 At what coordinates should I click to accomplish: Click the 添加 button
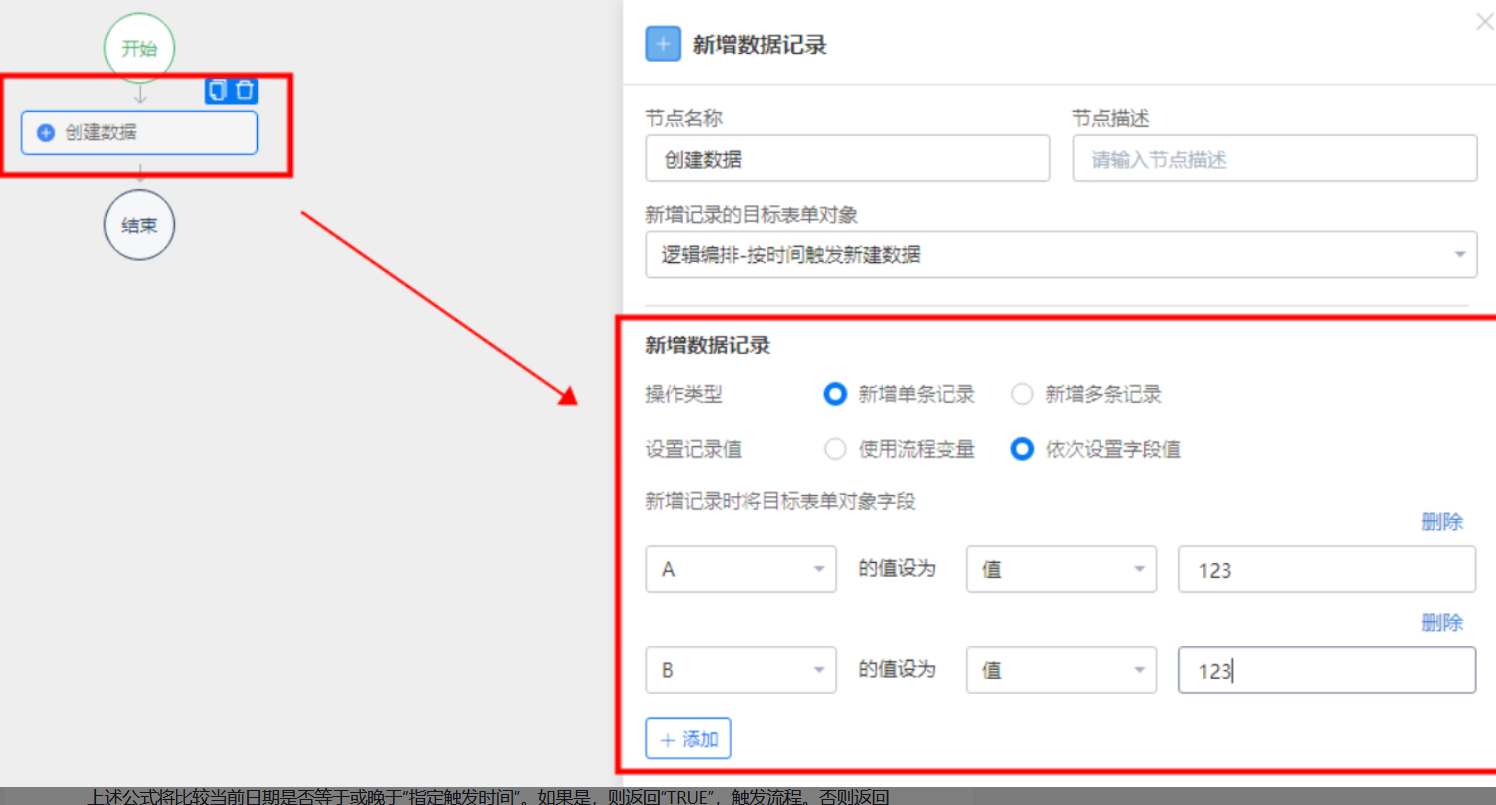pos(688,739)
